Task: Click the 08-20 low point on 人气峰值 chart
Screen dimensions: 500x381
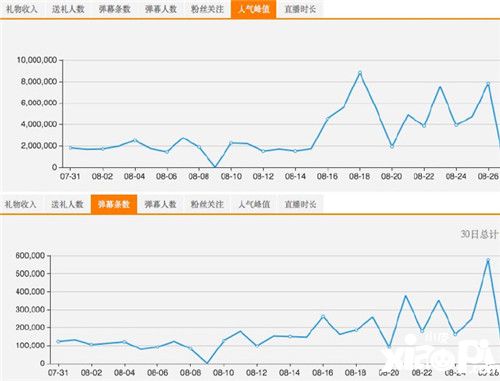Action: tap(392, 146)
